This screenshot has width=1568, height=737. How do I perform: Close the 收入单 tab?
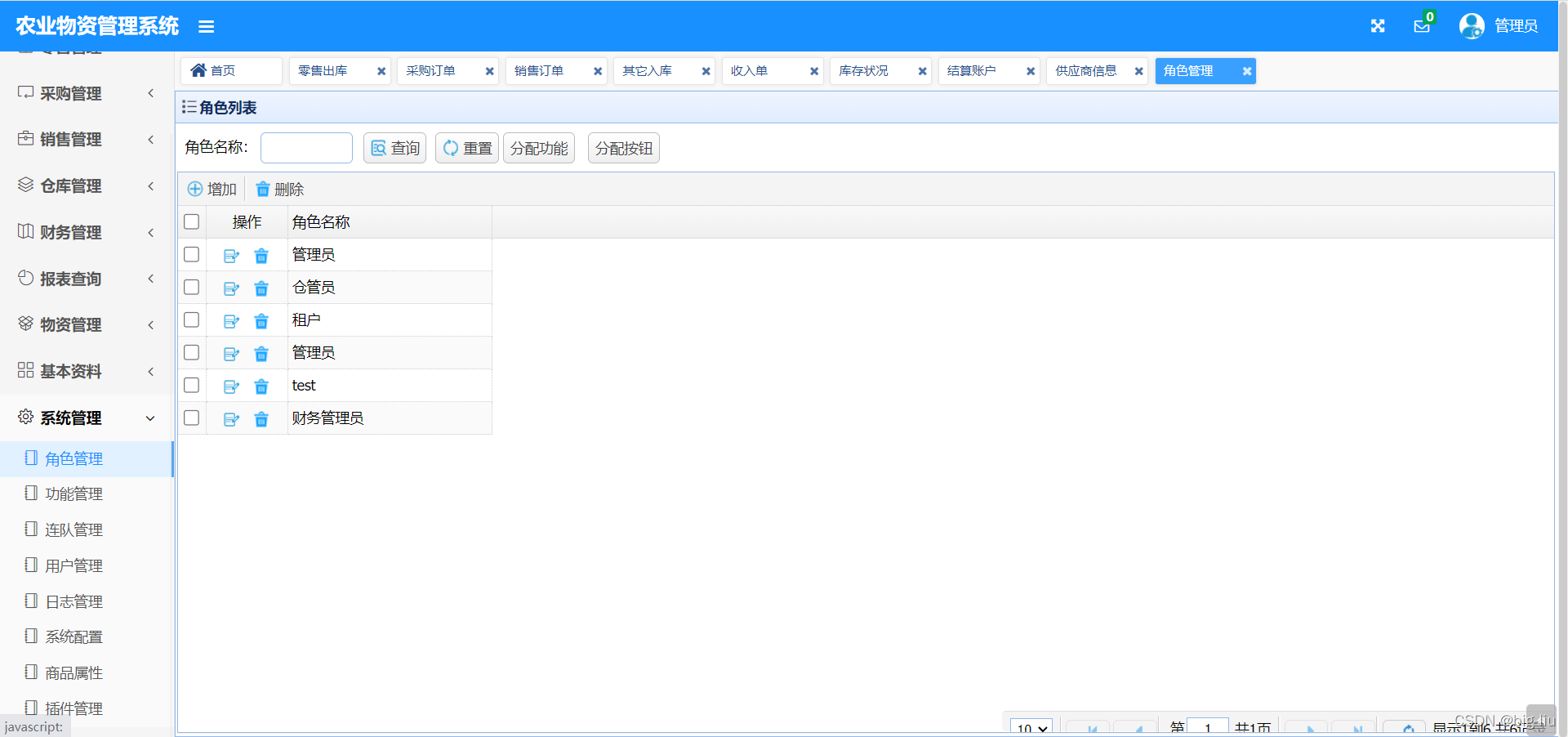[814, 71]
